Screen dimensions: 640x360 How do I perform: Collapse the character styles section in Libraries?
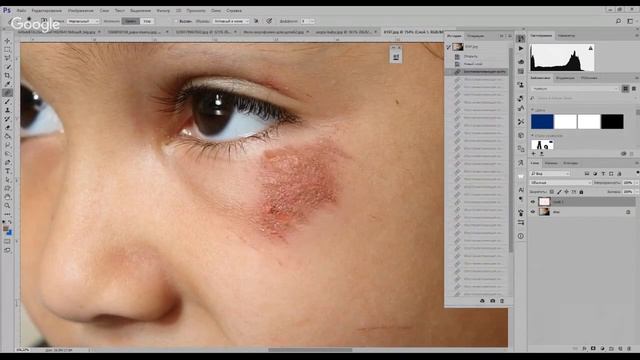(532, 136)
